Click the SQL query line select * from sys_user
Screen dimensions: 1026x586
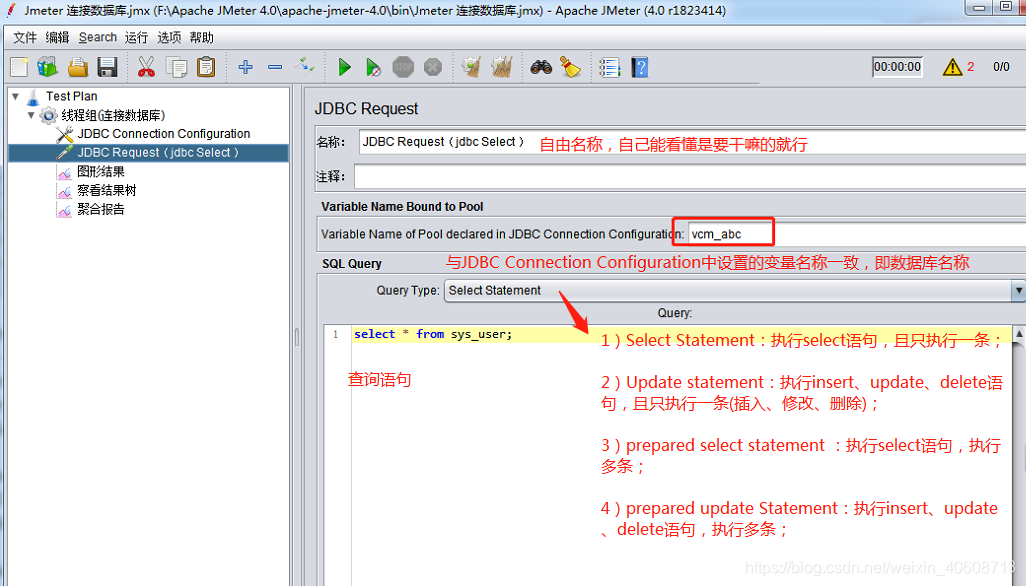coord(433,334)
